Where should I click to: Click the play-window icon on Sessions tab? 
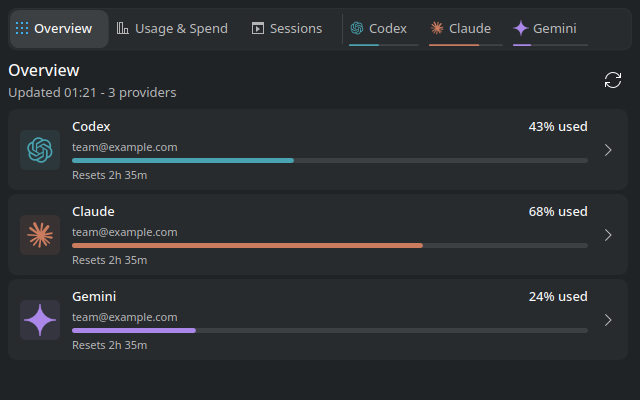[x=258, y=28]
